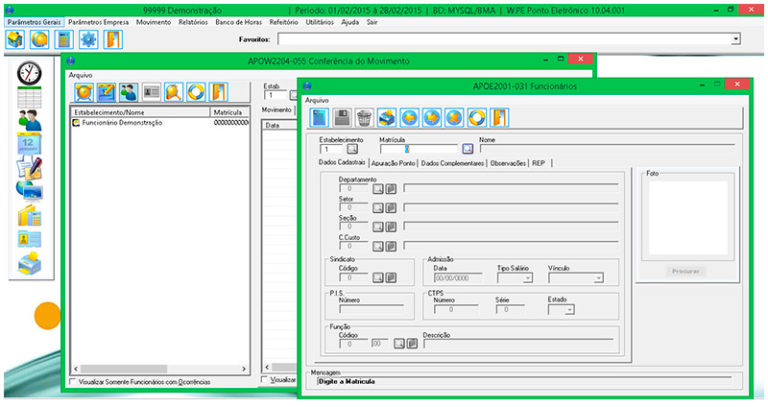This screenshot has height=407, width=768.
Task: Open the calendar icon in left sidebar
Action: [x=29, y=141]
